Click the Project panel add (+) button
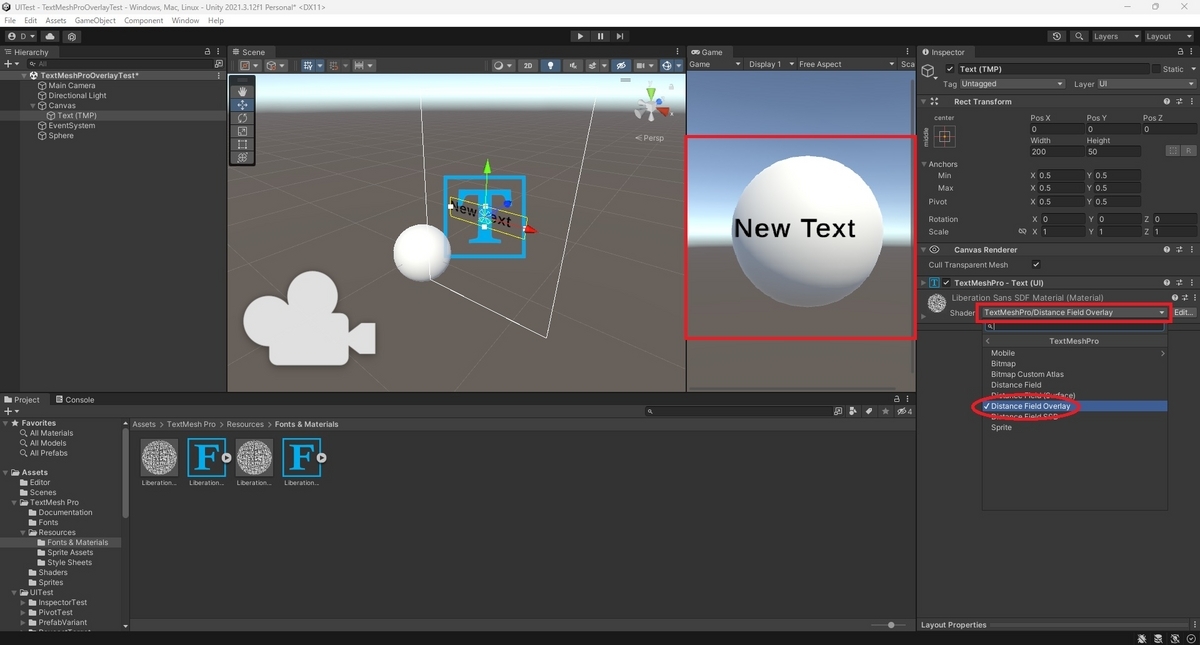 click(10, 411)
